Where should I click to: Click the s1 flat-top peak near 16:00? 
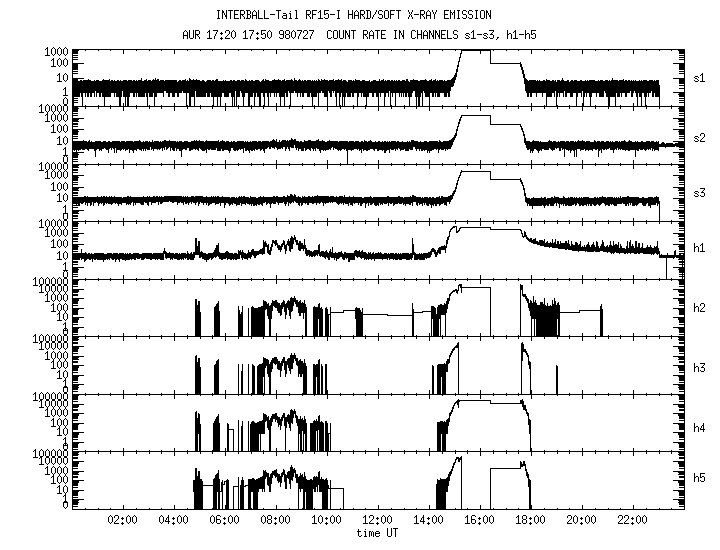[x=475, y=51]
